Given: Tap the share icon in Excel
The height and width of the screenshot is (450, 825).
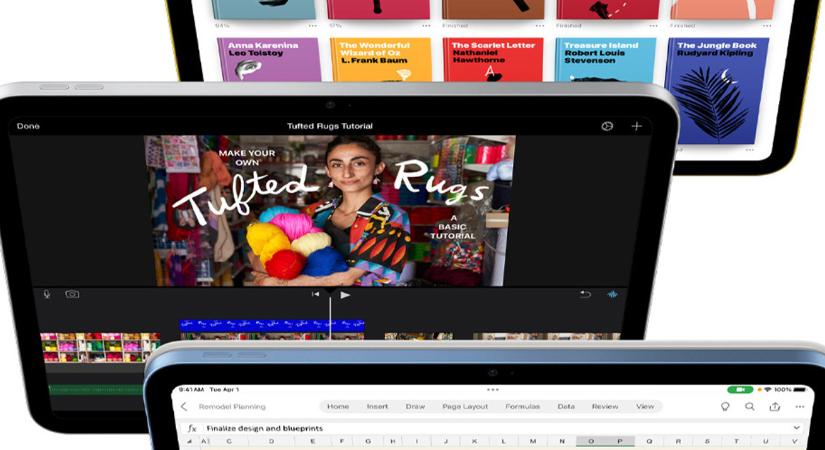Looking at the screenshot, I should [x=775, y=407].
